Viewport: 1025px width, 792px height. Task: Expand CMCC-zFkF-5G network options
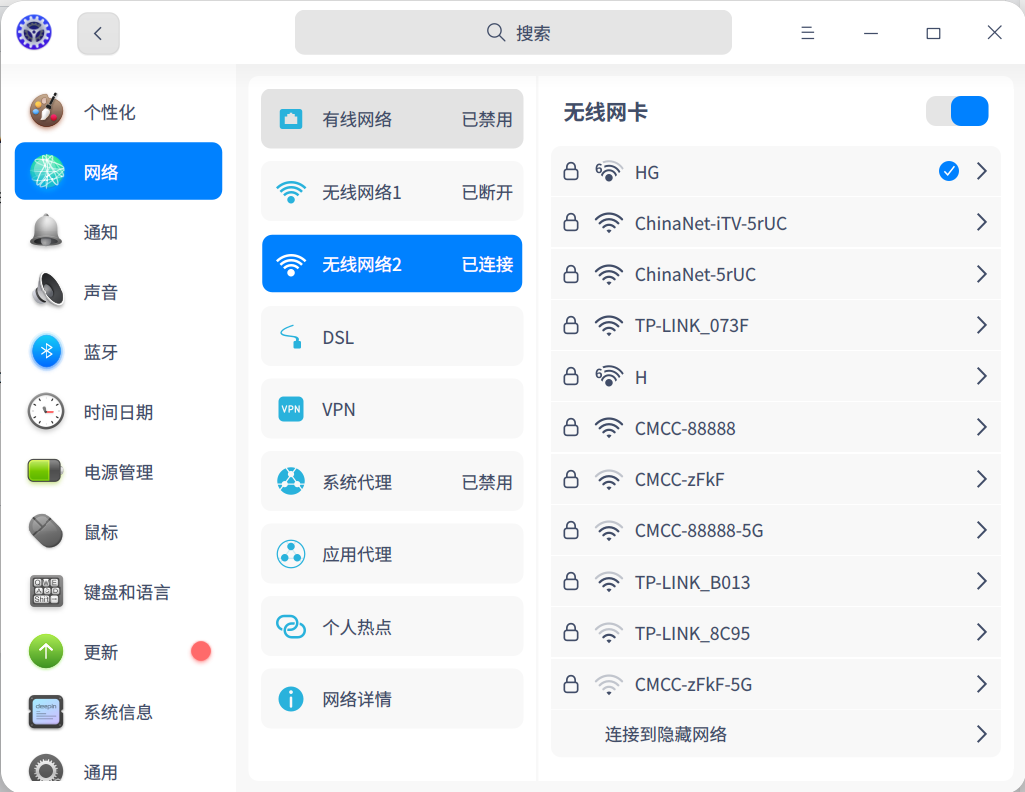tap(981, 684)
